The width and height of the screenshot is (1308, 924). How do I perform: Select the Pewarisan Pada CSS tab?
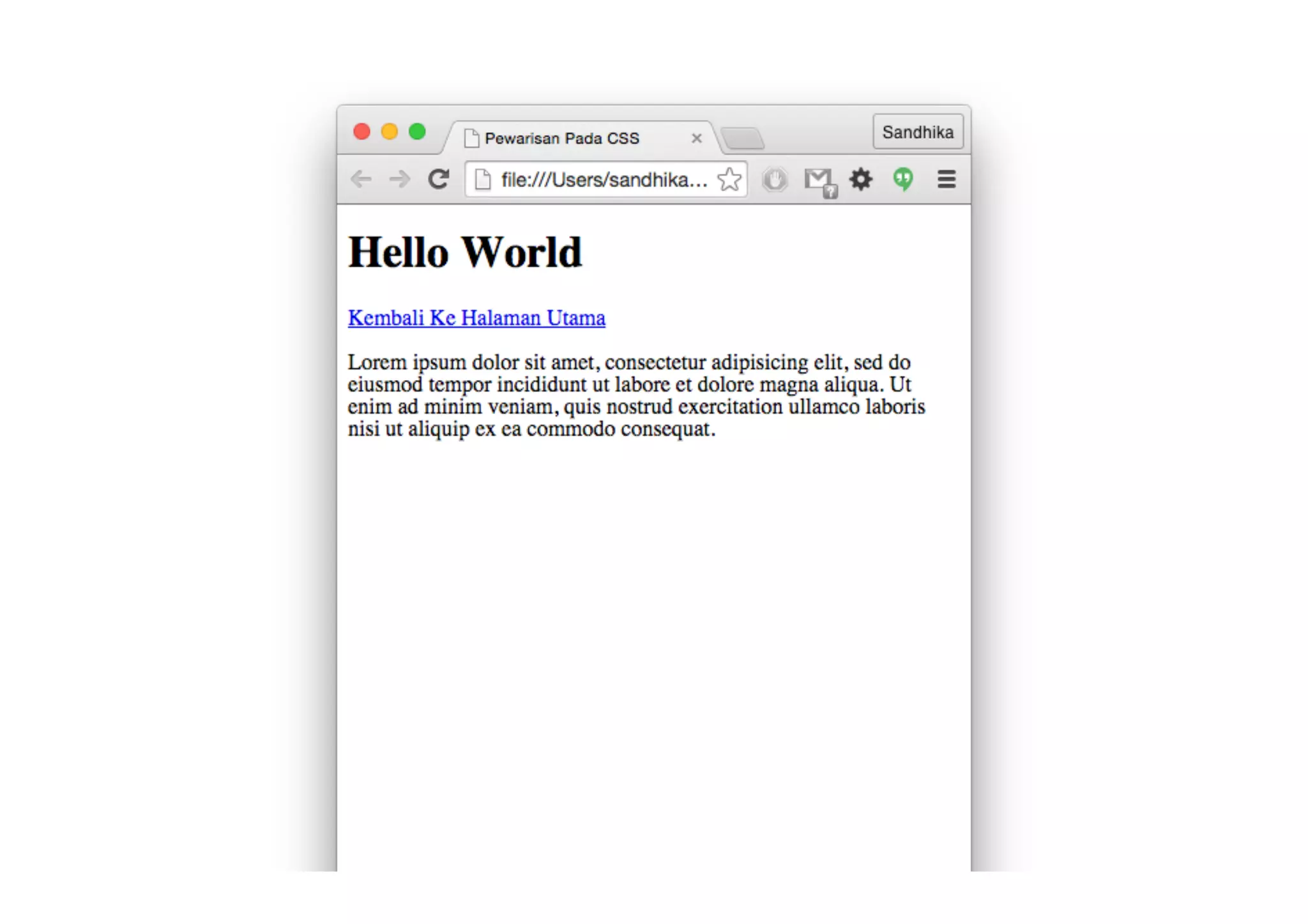562,139
